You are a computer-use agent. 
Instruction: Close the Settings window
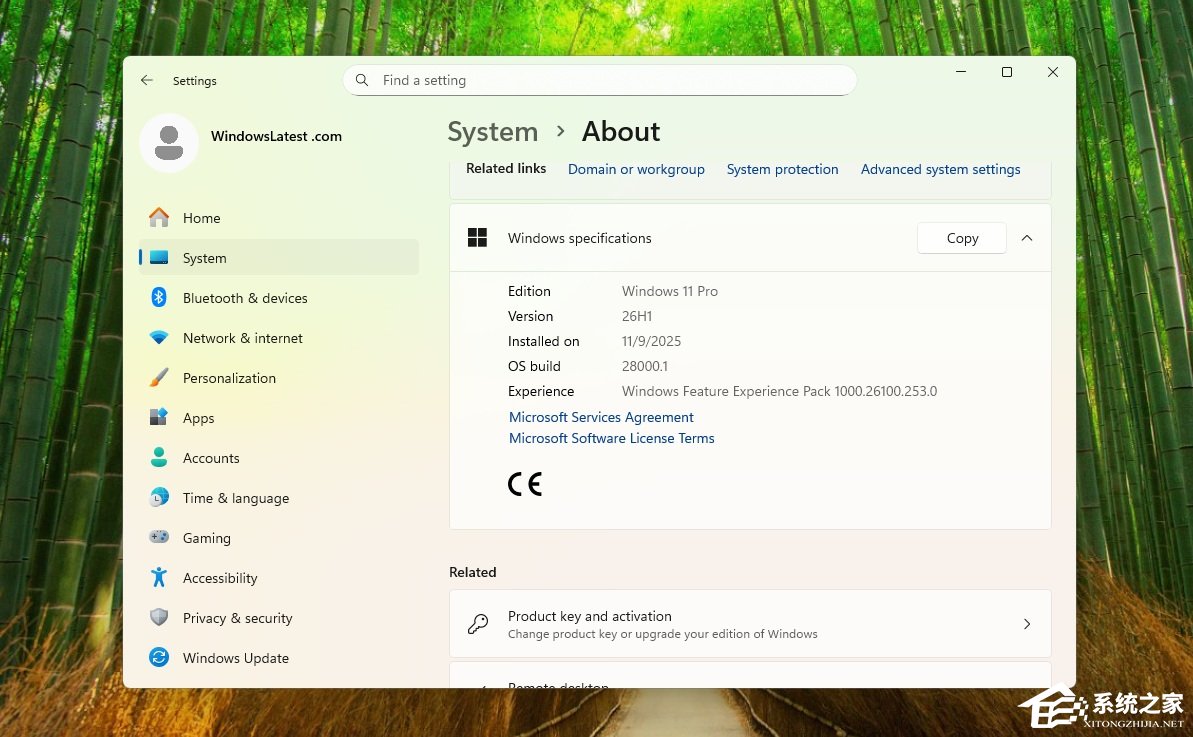(x=1052, y=71)
